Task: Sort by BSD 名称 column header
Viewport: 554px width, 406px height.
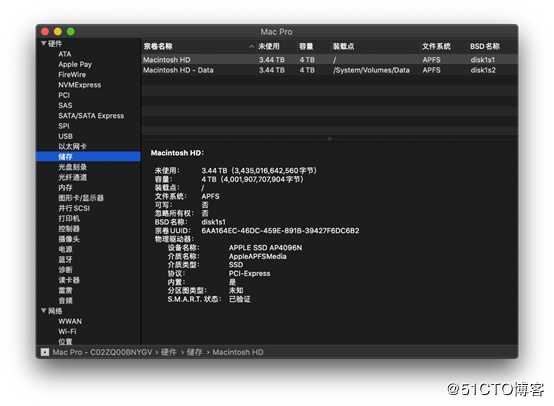Action: (485, 46)
